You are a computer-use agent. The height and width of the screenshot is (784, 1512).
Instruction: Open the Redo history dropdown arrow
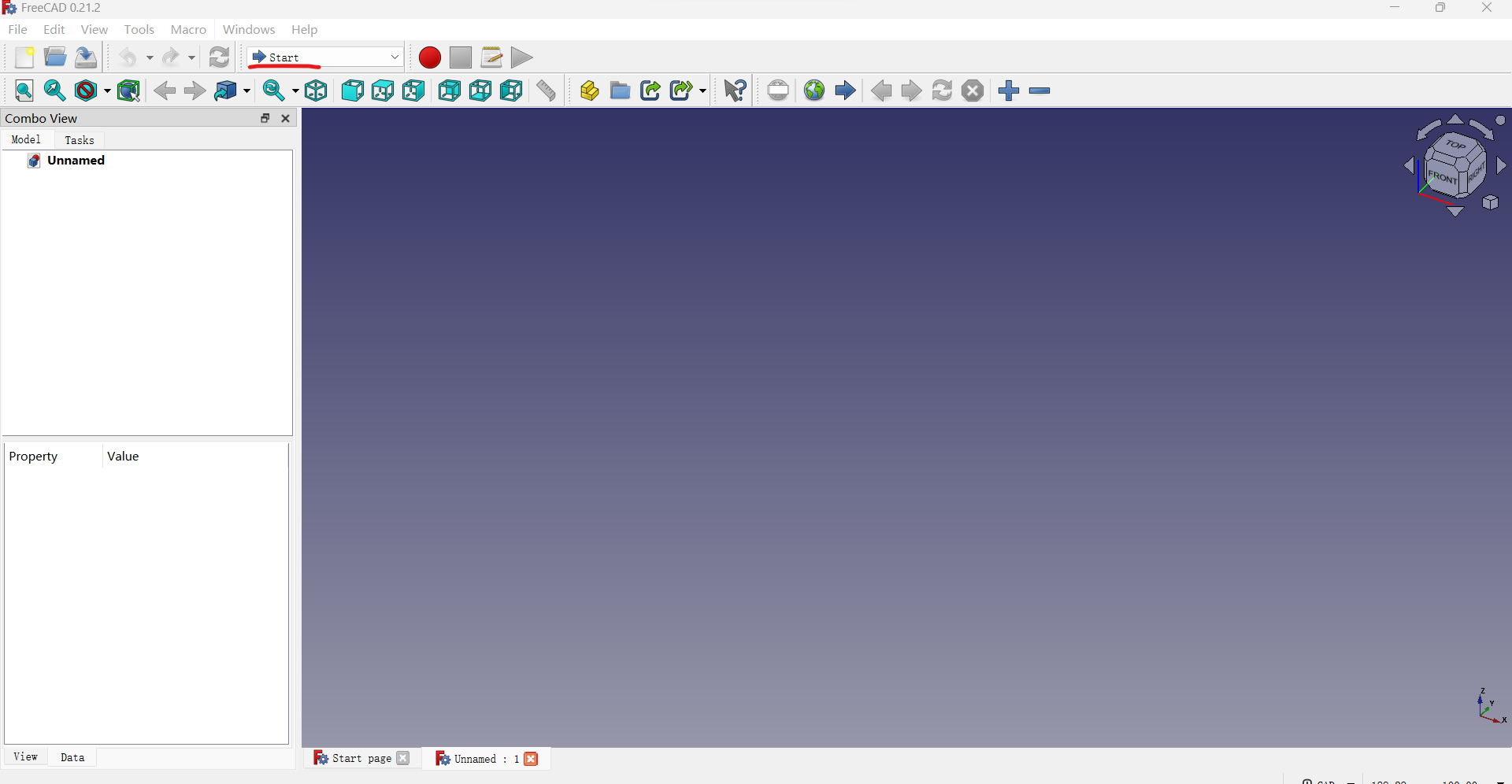pyautogui.click(x=191, y=57)
